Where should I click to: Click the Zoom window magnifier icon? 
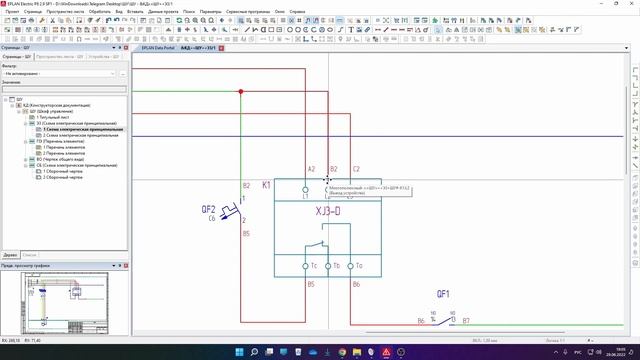tap(187, 20)
